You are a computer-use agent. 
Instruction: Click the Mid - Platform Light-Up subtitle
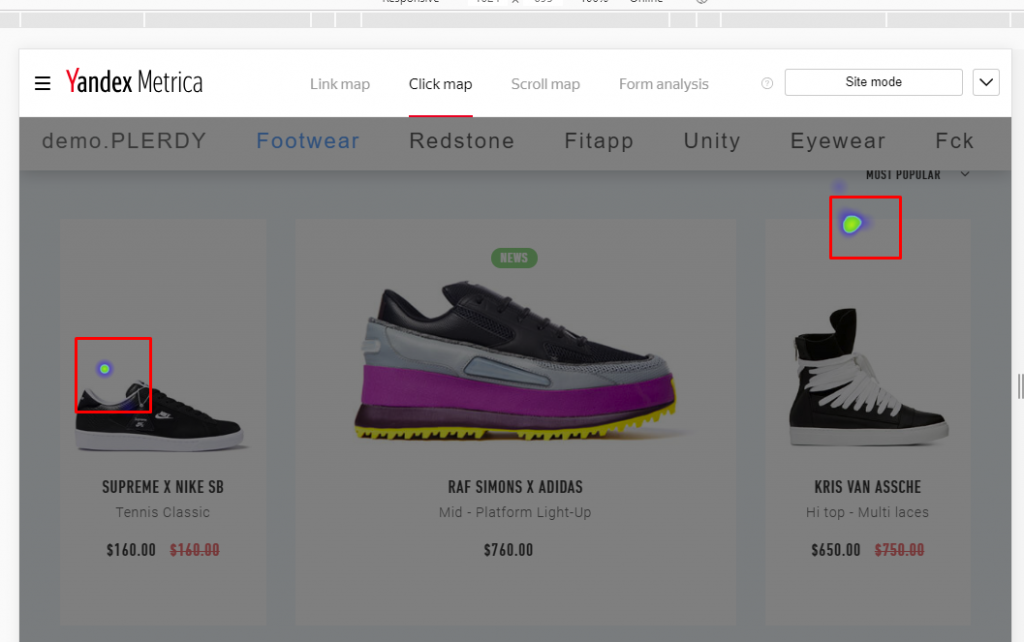click(515, 513)
